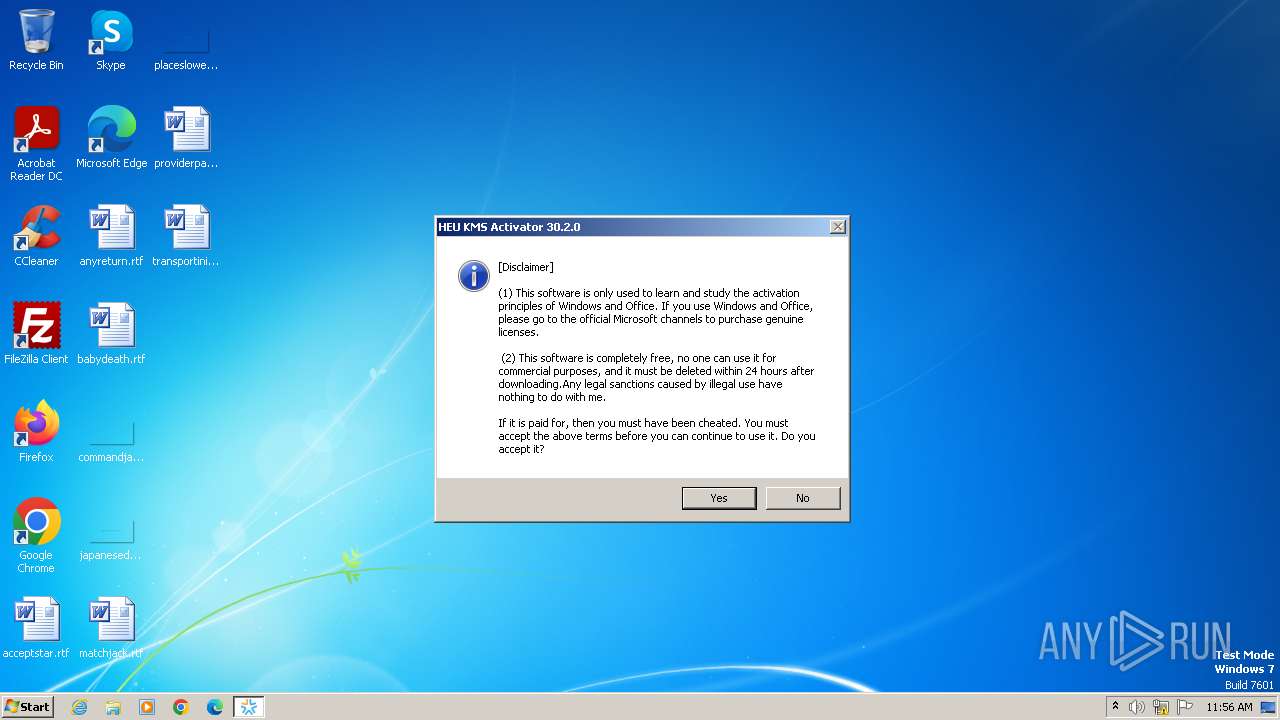Close the HEU KMS Activator dialog
Screen dimensions: 1280x720
click(838, 227)
